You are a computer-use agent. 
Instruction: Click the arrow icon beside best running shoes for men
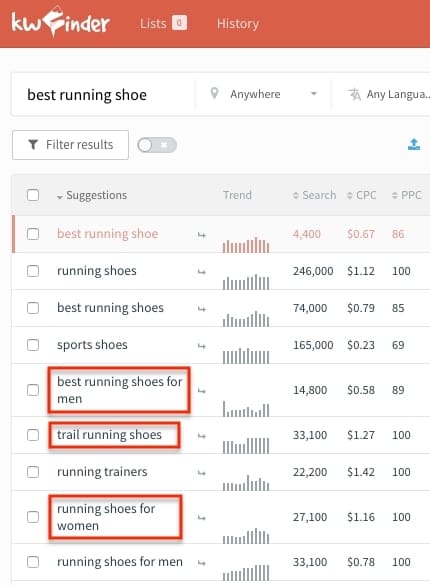point(201,391)
